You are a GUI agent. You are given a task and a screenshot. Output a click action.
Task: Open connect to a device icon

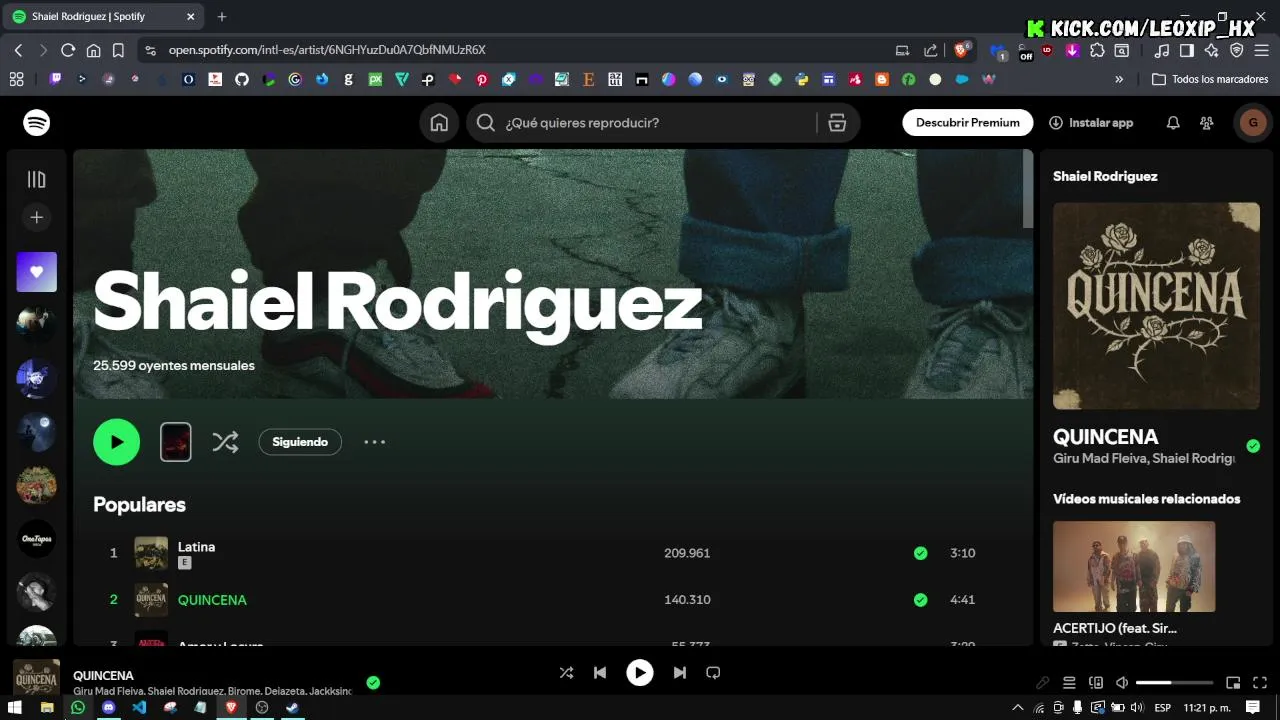pyautogui.click(x=1096, y=683)
